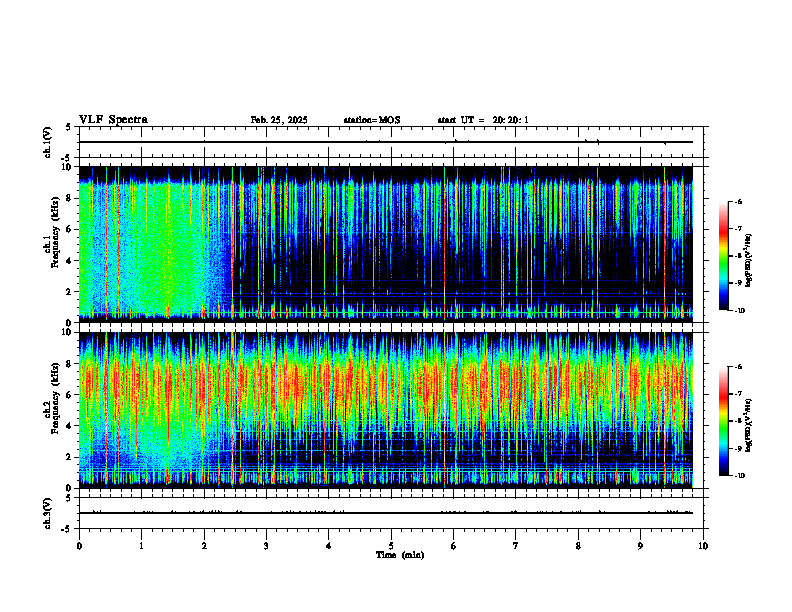The image size is (792, 612).
Task: Click the '3' tick on the Time axis
Action: (x=266, y=546)
